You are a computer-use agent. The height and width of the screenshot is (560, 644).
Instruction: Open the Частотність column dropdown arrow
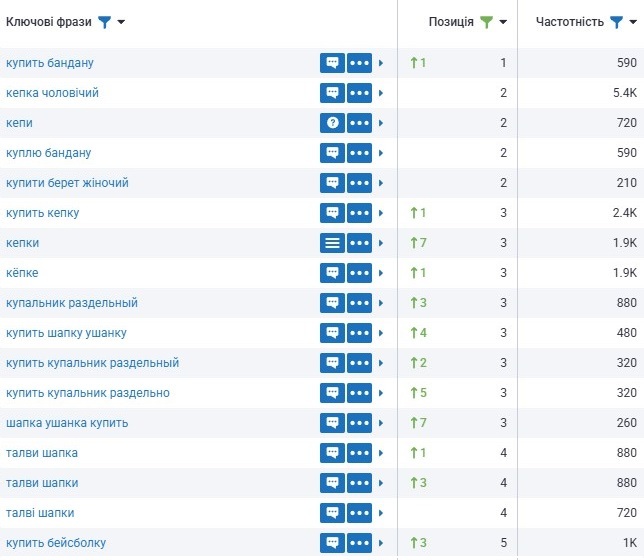[633, 23]
